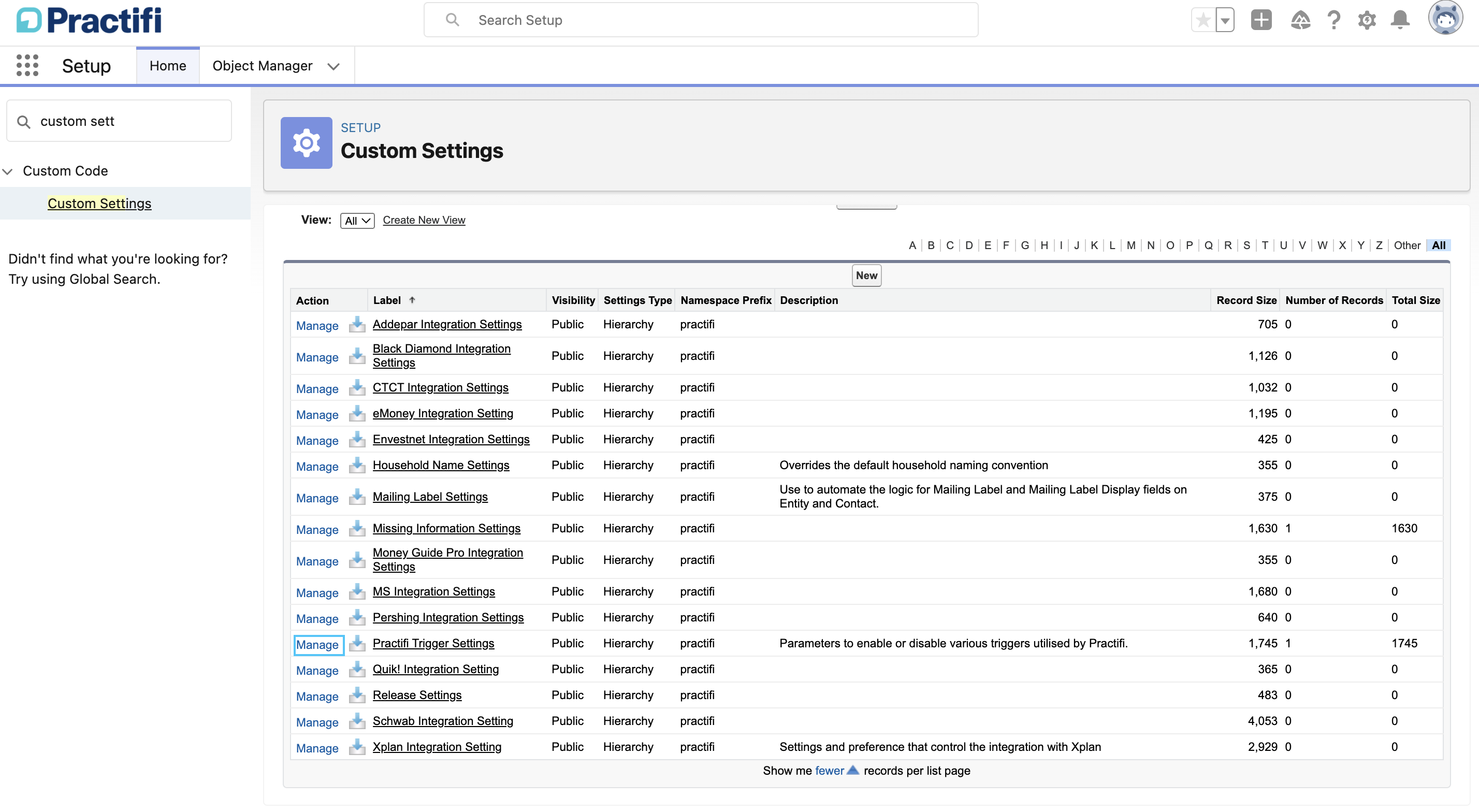The height and width of the screenshot is (812, 1479).
Task: Click the download icon for Envestnet Integration Settings
Action: (x=357, y=439)
